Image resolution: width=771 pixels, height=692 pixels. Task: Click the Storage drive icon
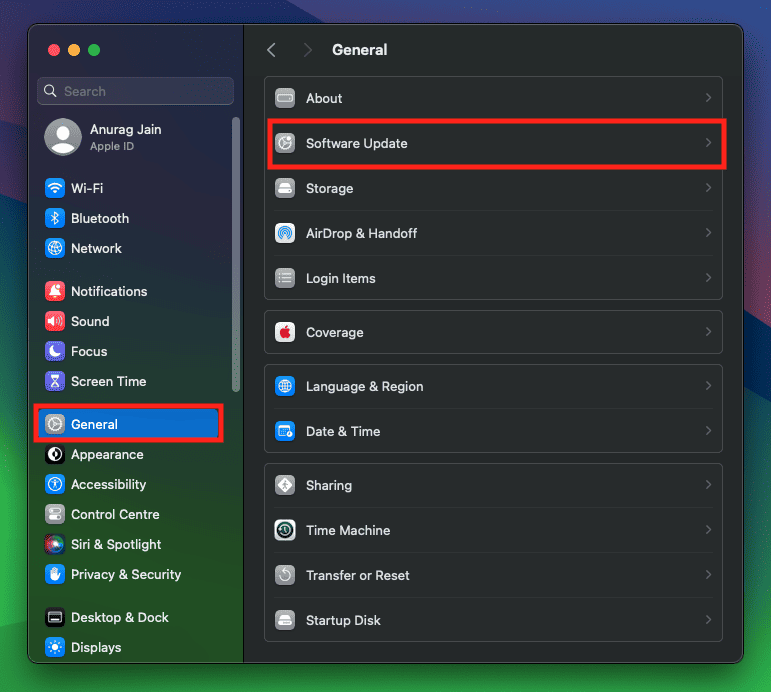click(x=285, y=188)
